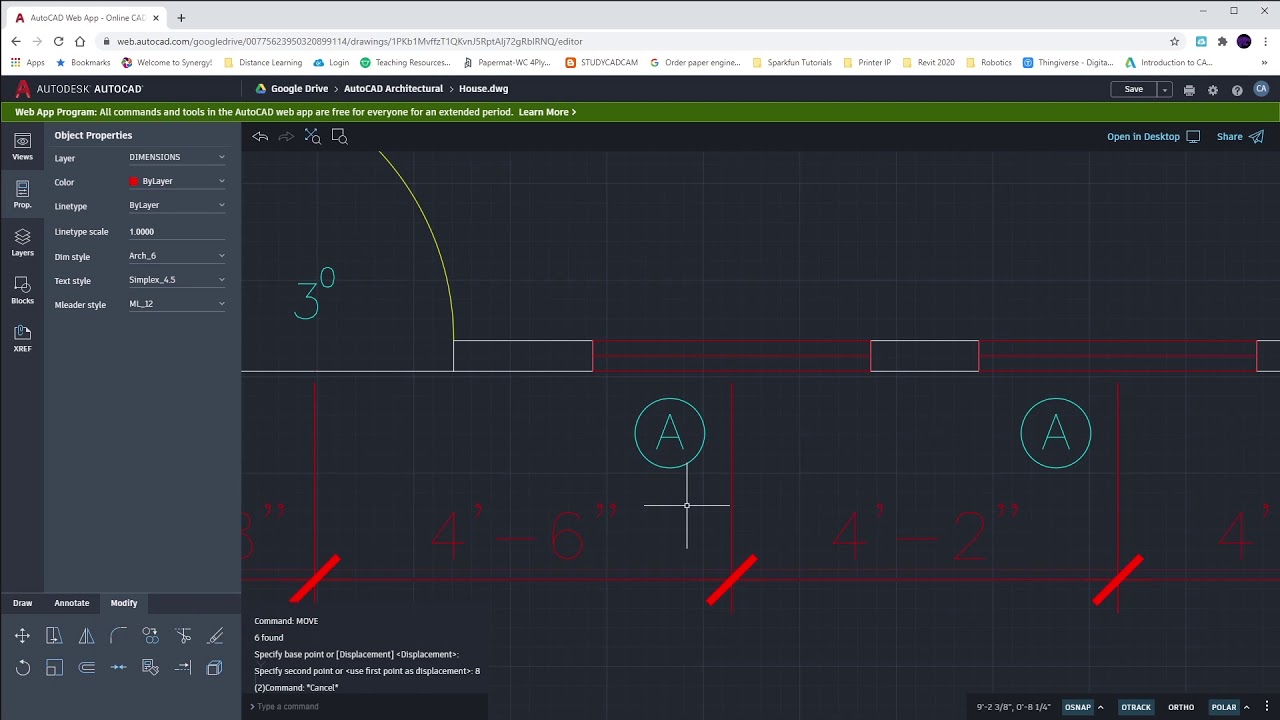Click the Learn More link
The width and height of the screenshot is (1280, 720).
pos(547,112)
